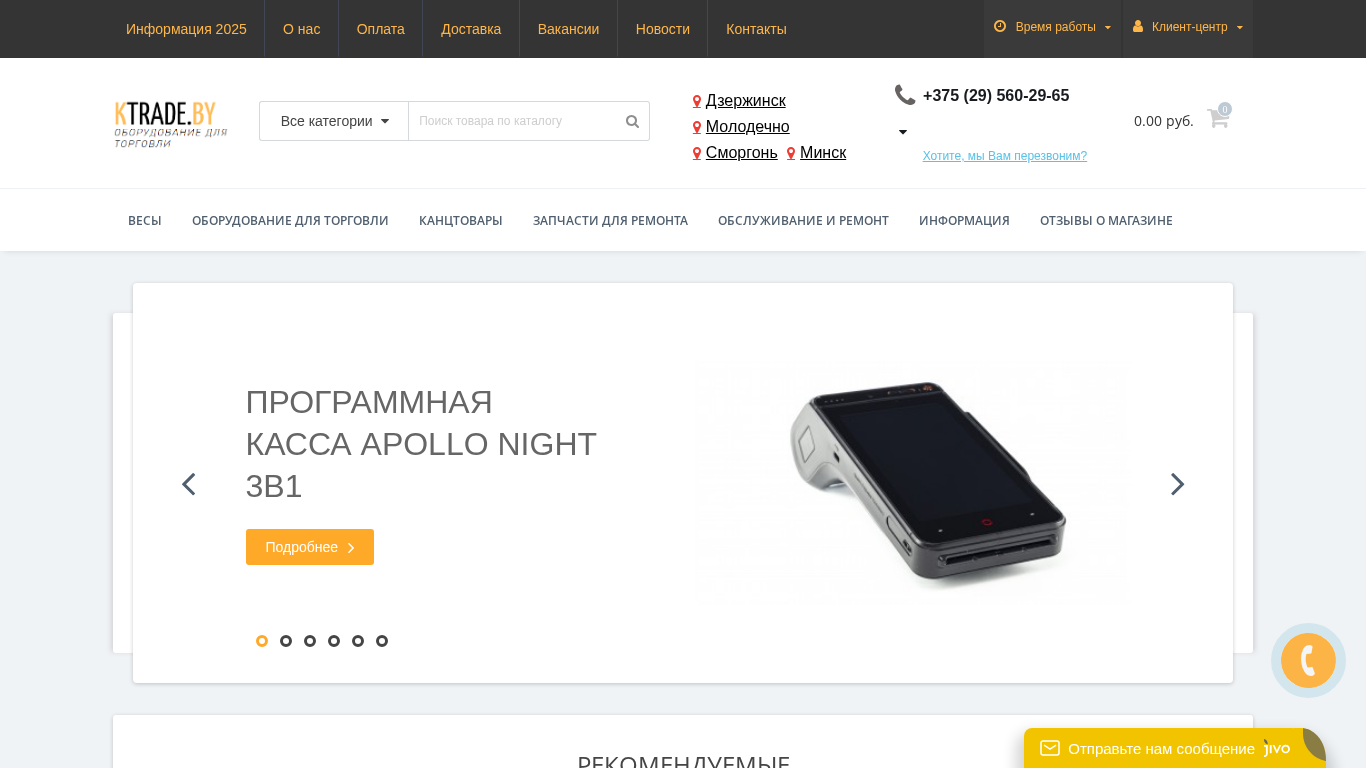Open the Время работы dropdown

point(1052,28)
